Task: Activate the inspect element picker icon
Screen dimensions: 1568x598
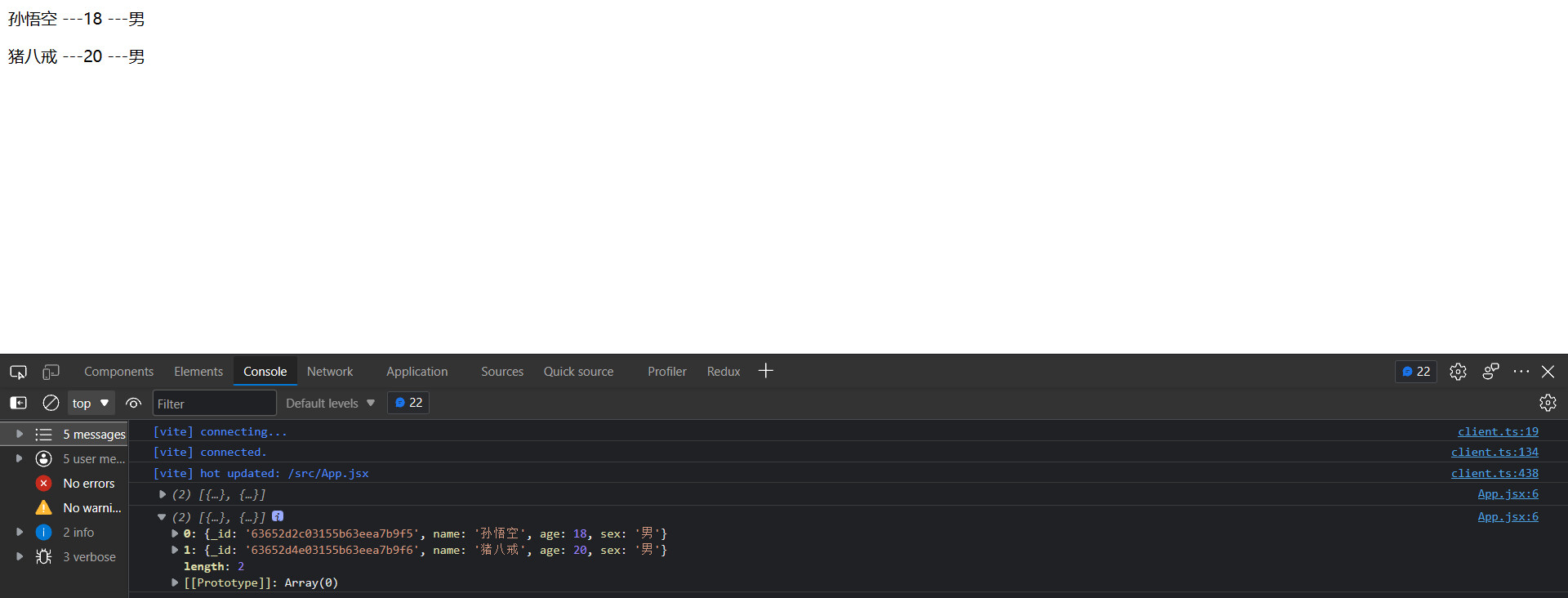Action: click(x=18, y=372)
